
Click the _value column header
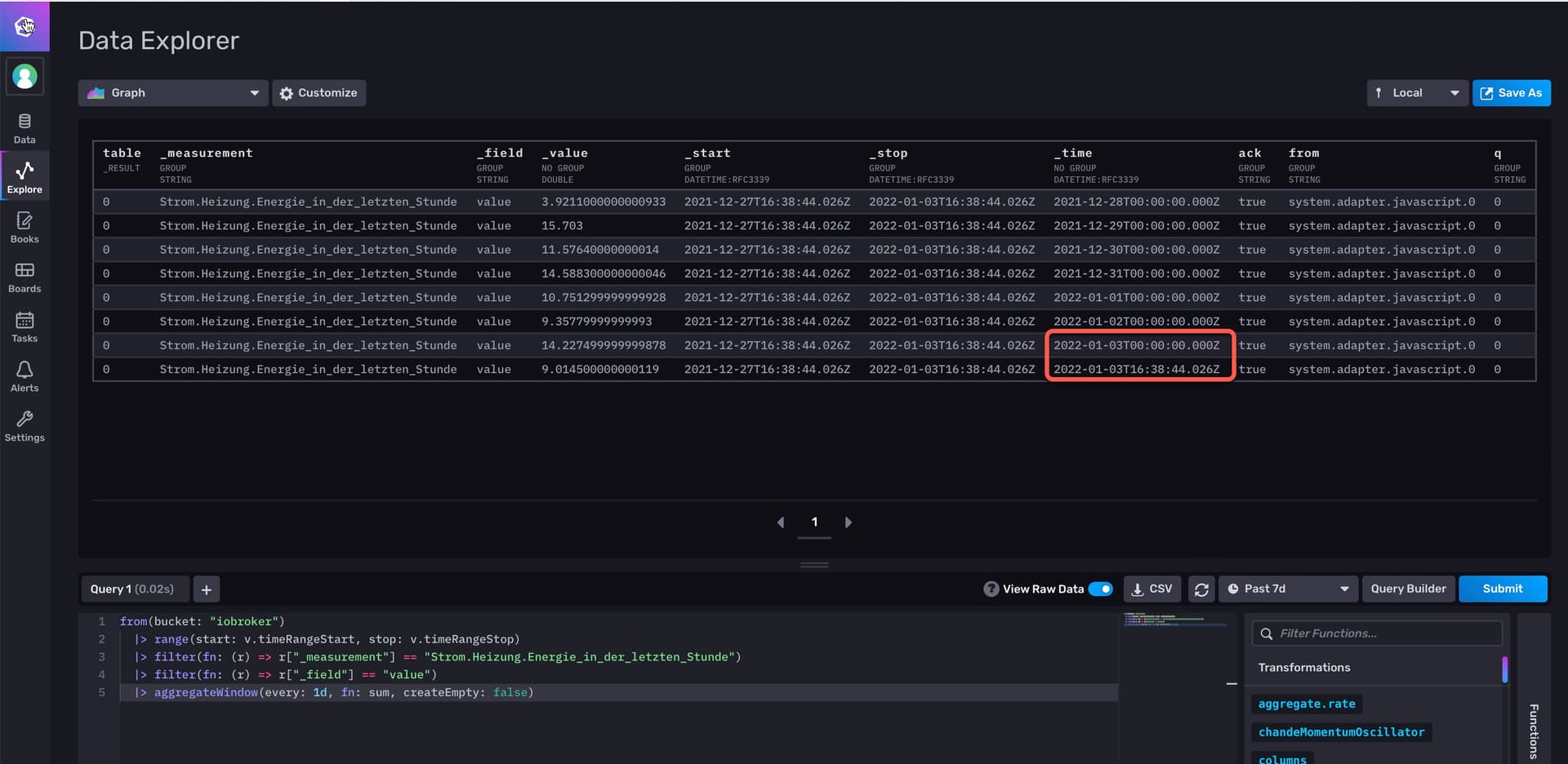click(564, 153)
